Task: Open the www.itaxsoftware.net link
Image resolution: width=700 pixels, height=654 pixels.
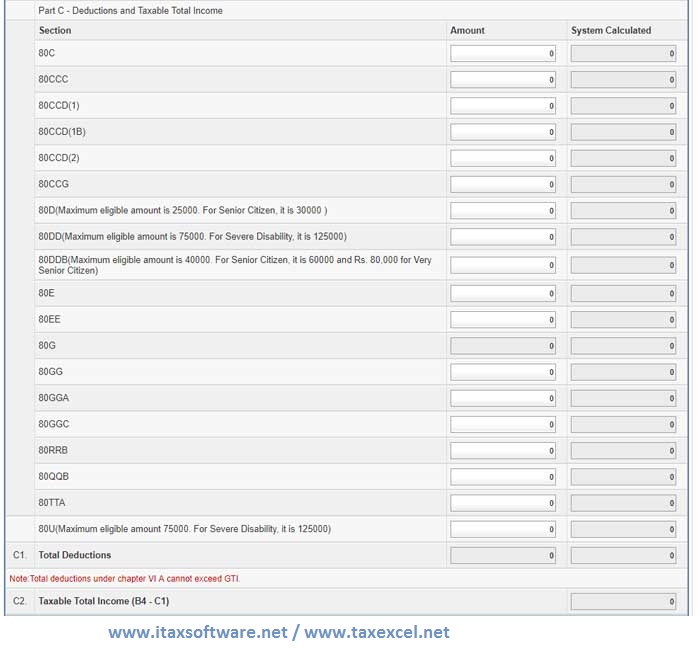Action: (197, 632)
